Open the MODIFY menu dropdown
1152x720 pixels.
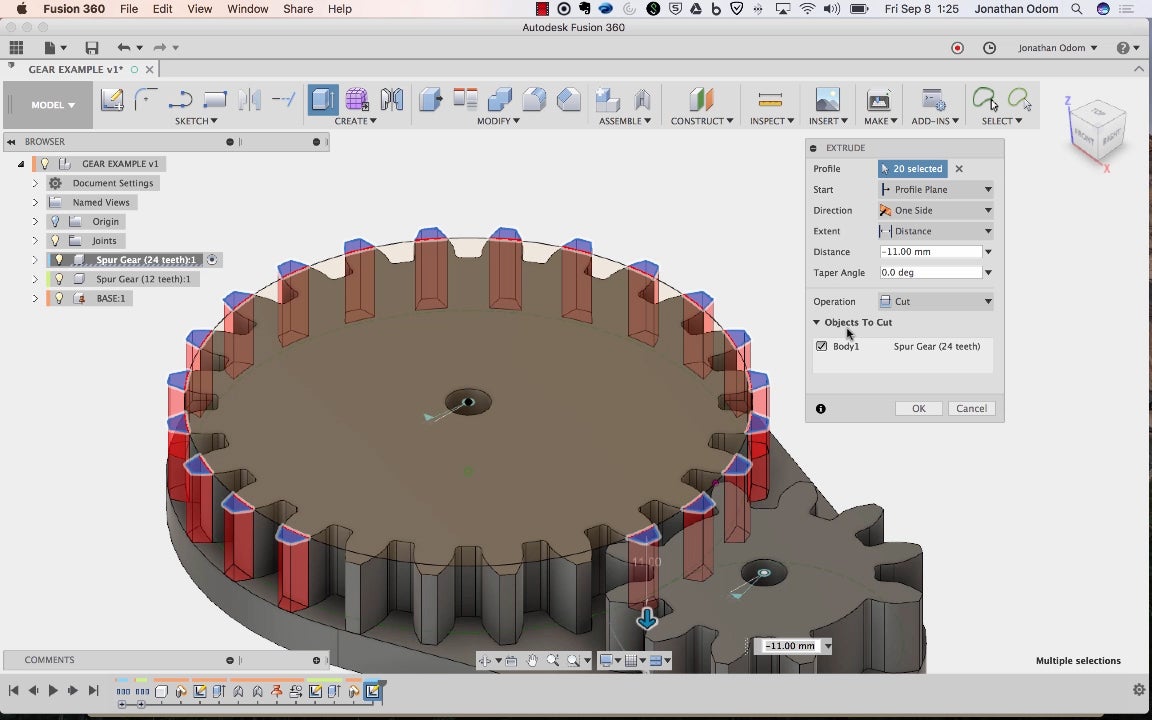coord(497,121)
